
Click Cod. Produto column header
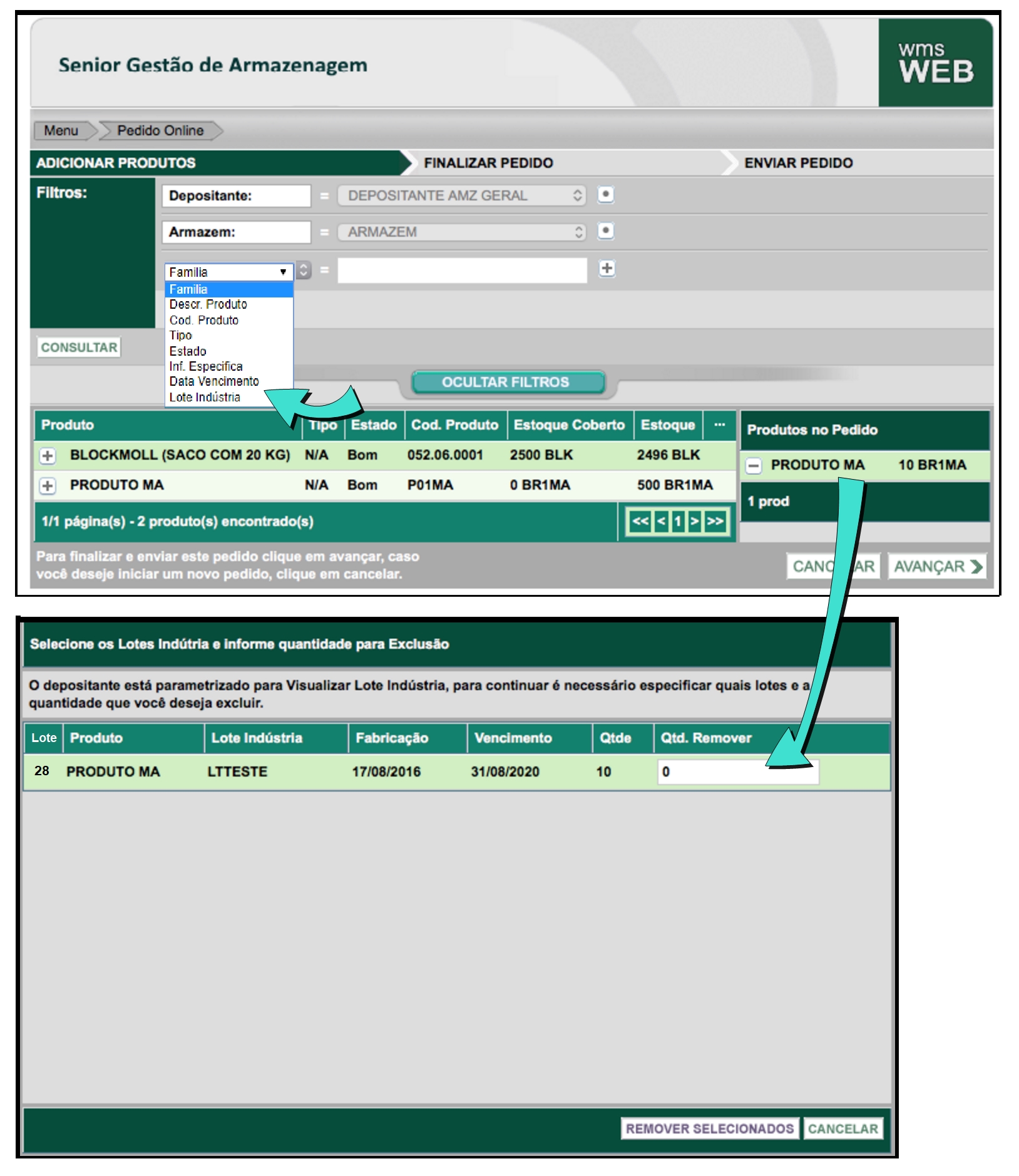click(x=455, y=425)
